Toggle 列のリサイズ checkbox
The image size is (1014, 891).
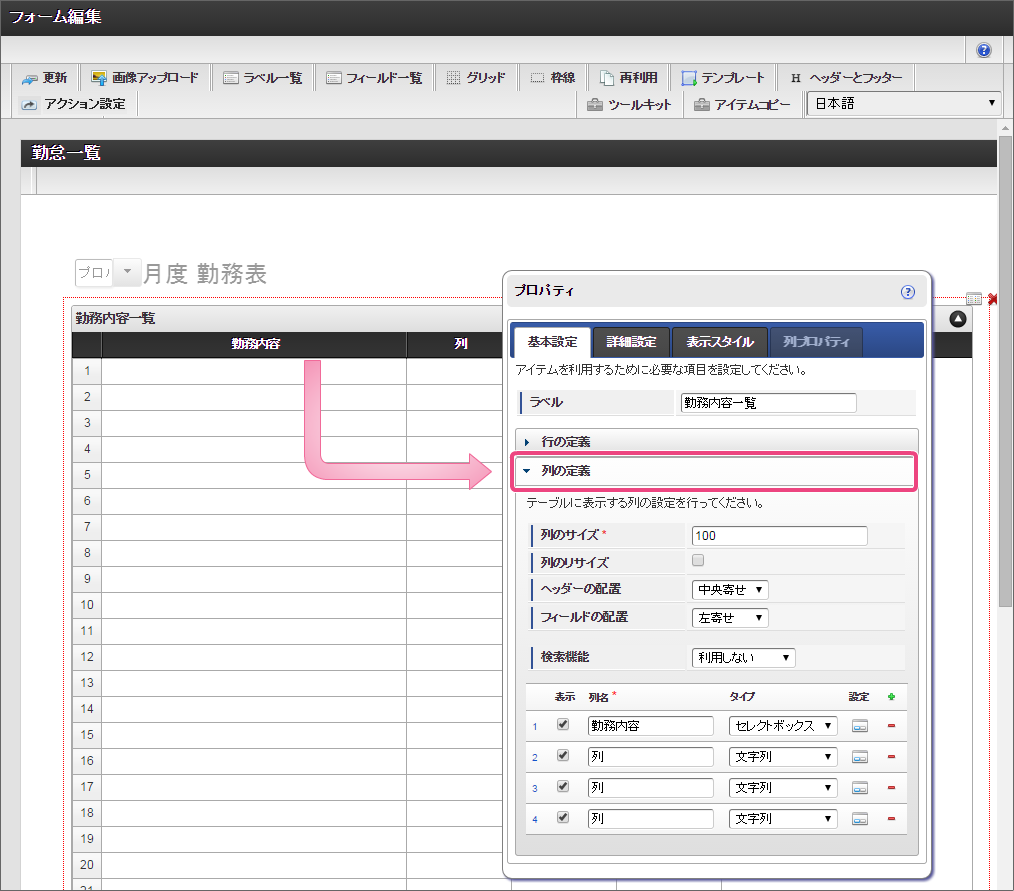(x=698, y=560)
